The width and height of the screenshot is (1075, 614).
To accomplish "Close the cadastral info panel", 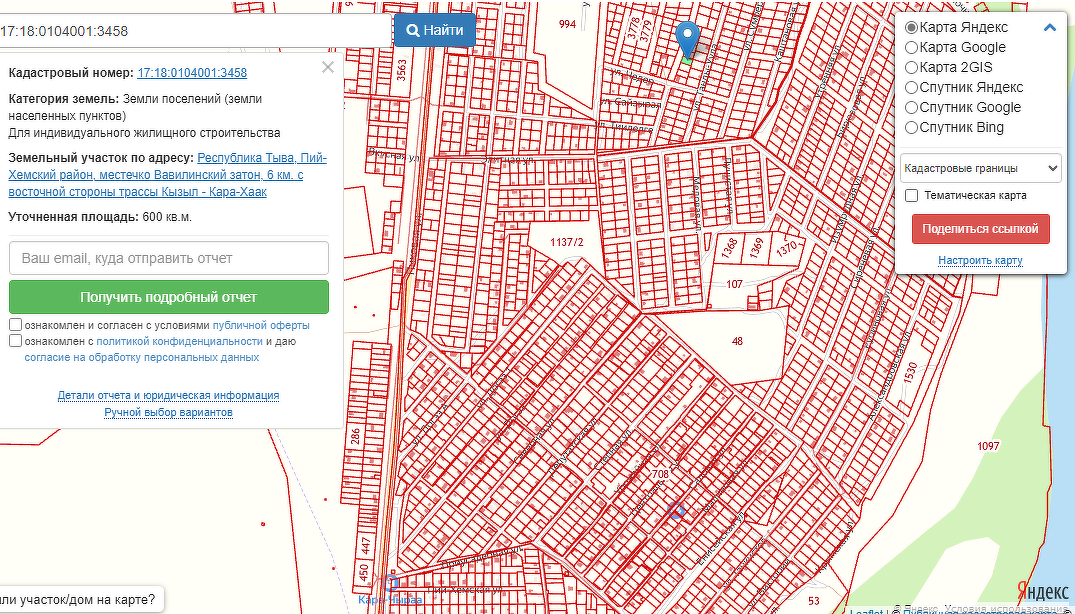I will click(x=327, y=68).
